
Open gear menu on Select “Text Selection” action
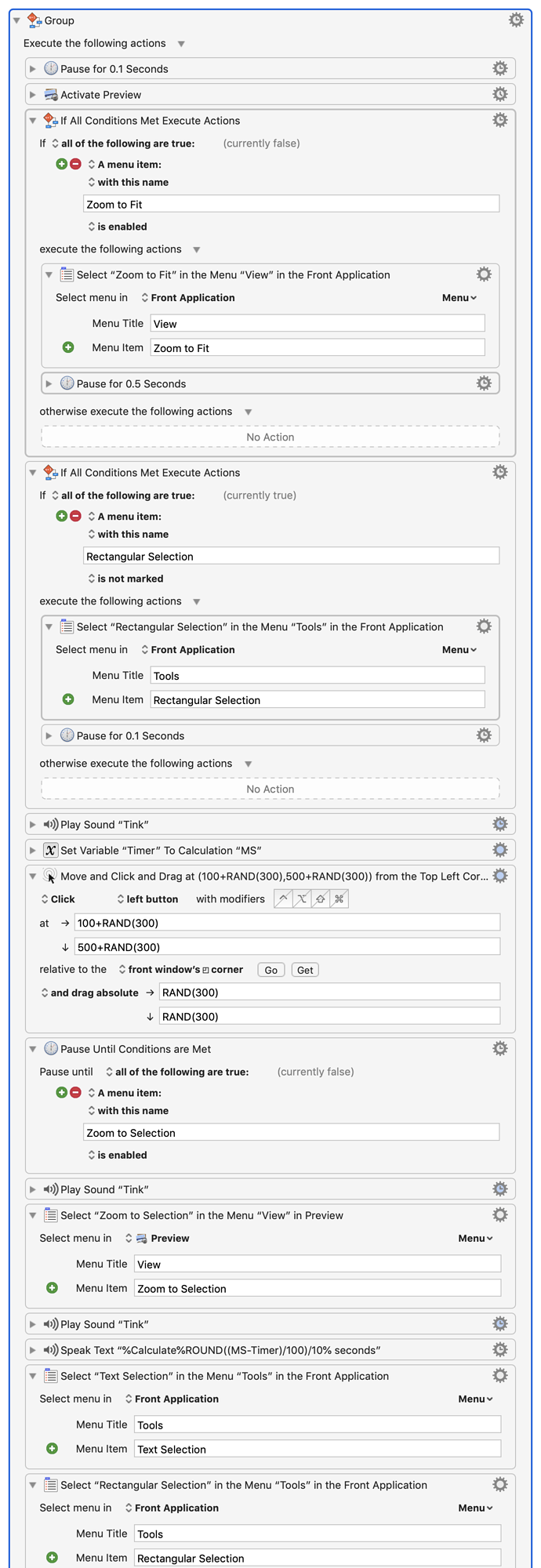tap(499, 1376)
